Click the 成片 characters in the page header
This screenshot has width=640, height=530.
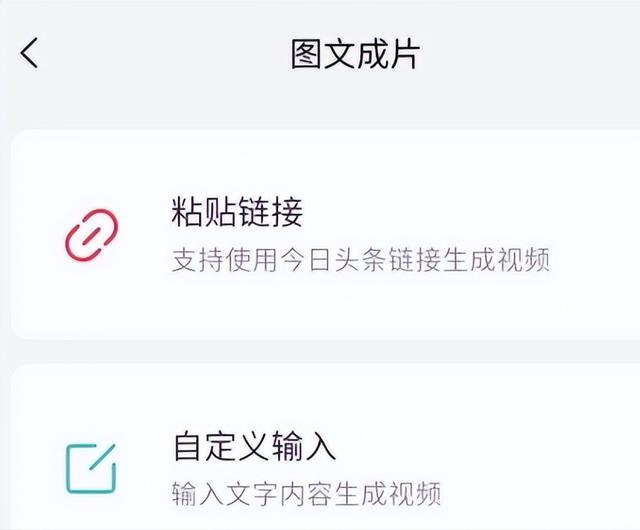click(388, 53)
